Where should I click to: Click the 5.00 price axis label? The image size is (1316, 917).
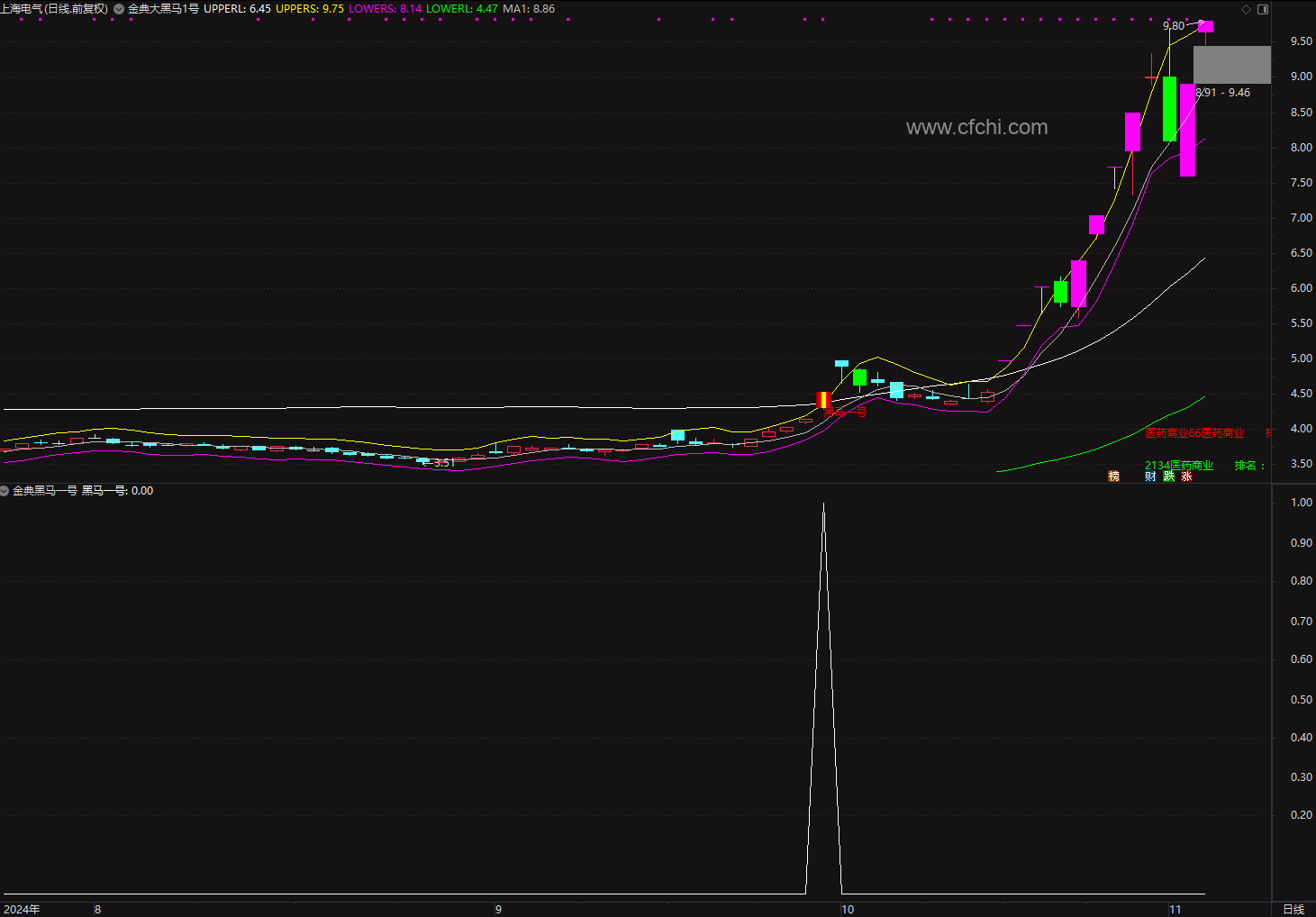[x=1301, y=359]
